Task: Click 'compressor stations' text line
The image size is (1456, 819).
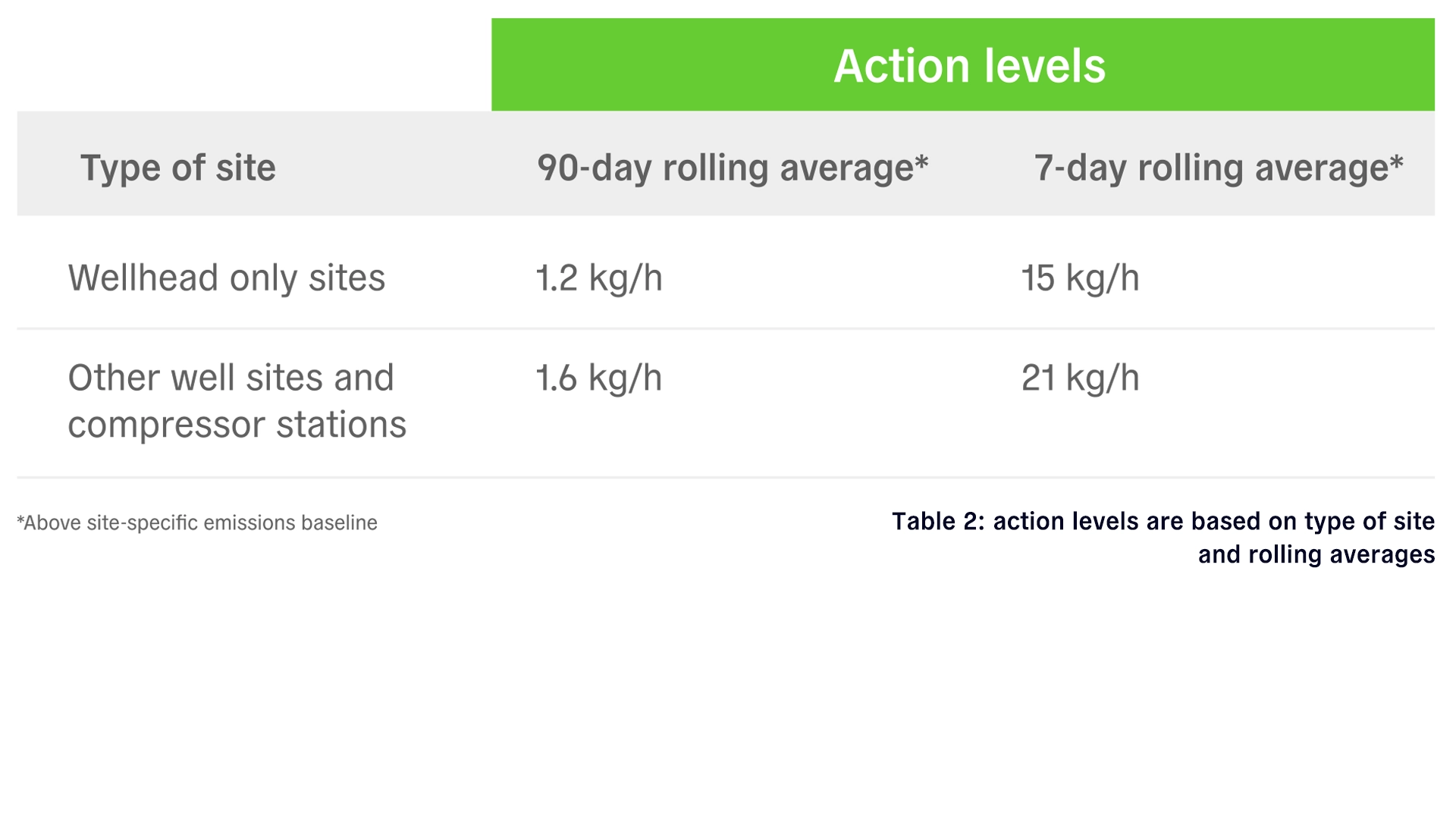Action: (x=237, y=424)
